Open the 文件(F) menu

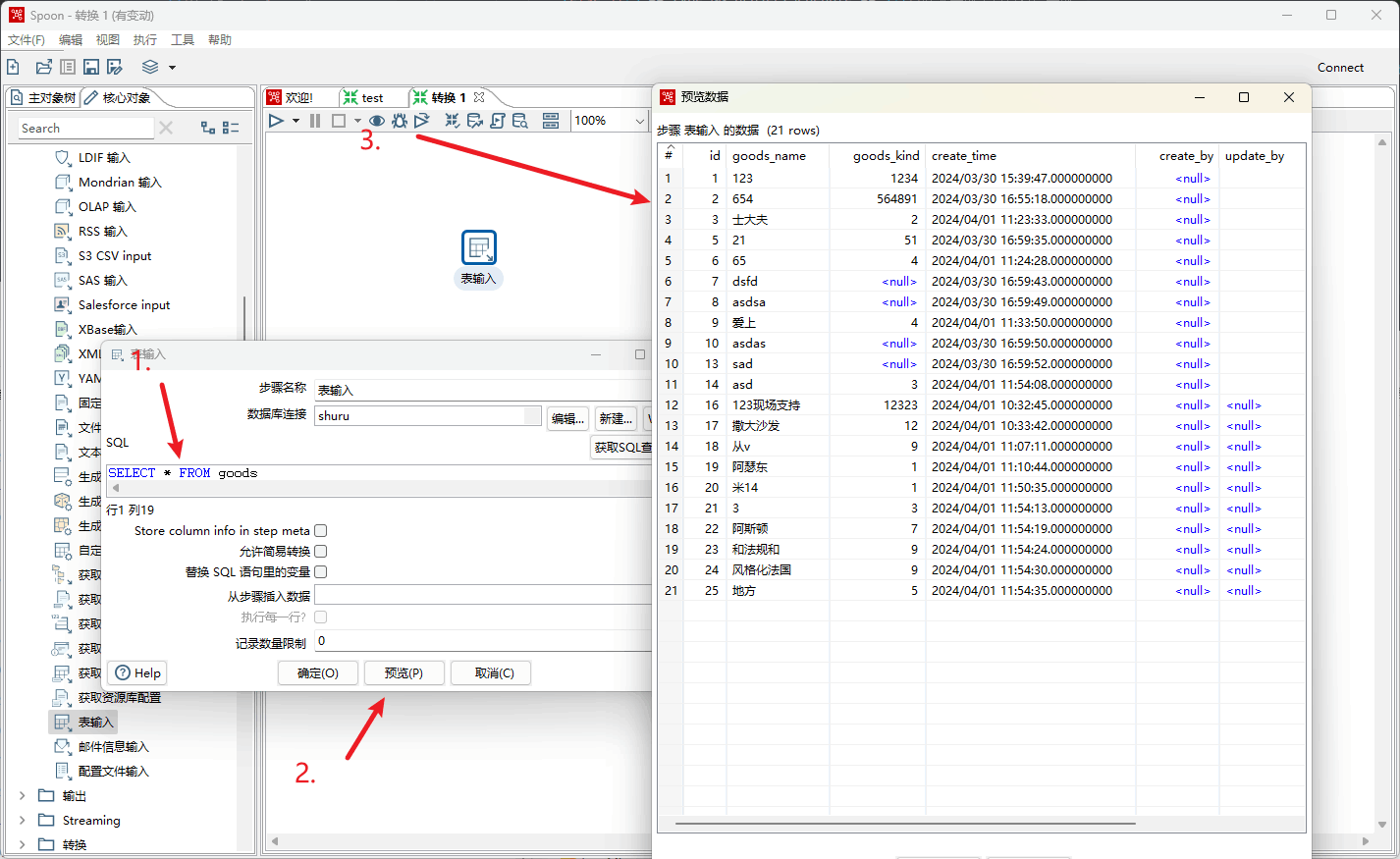(x=27, y=40)
